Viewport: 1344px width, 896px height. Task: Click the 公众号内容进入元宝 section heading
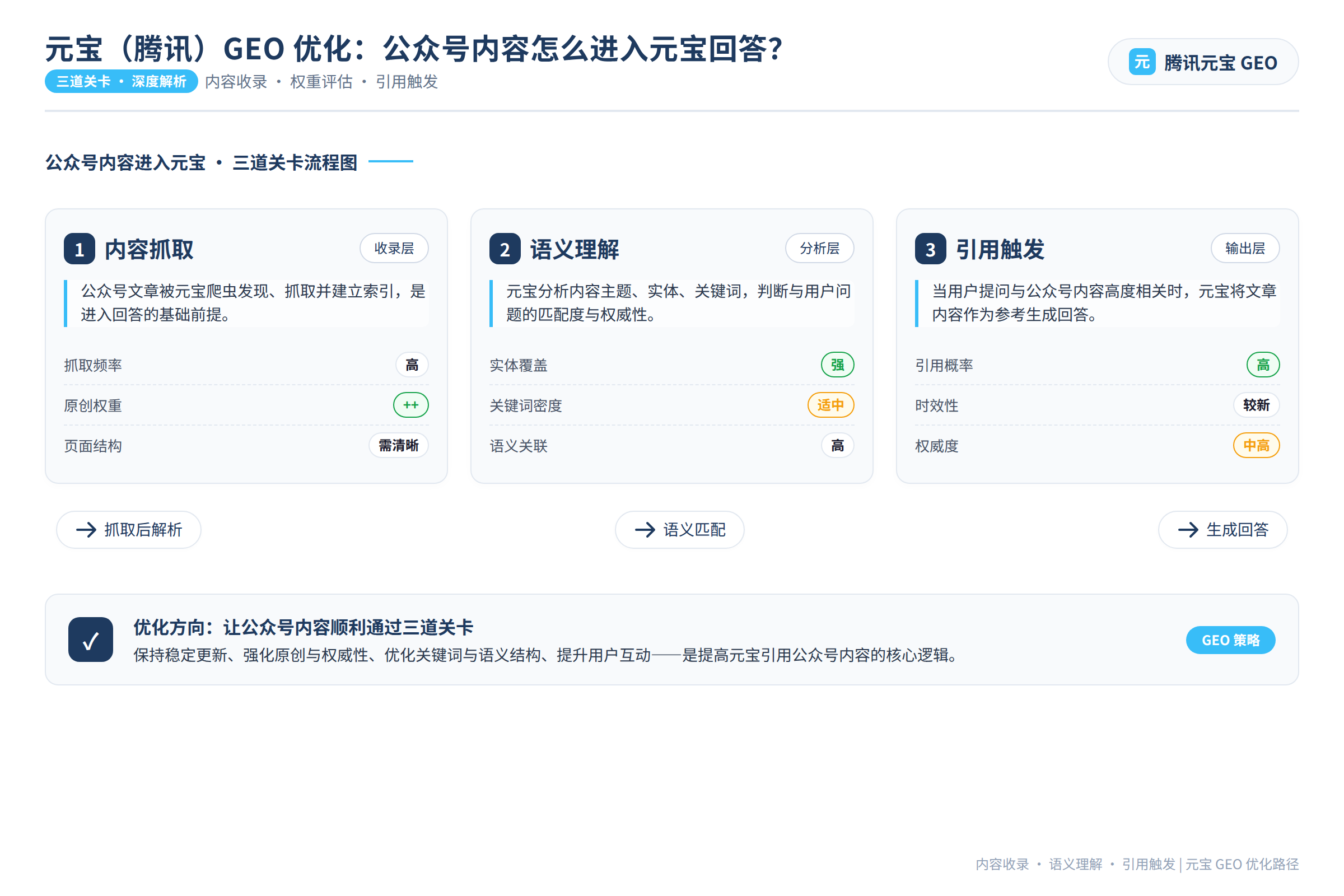tap(201, 162)
